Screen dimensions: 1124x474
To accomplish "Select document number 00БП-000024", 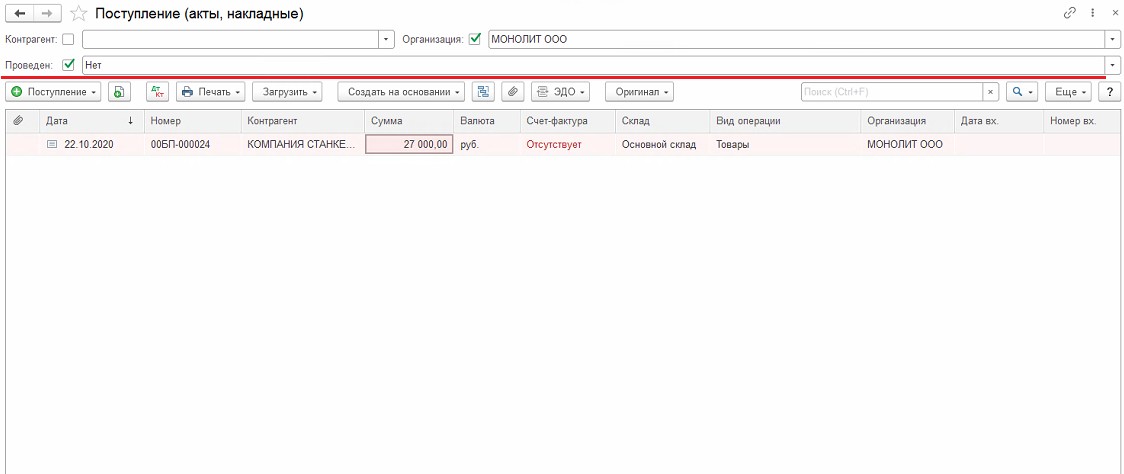I will point(193,144).
